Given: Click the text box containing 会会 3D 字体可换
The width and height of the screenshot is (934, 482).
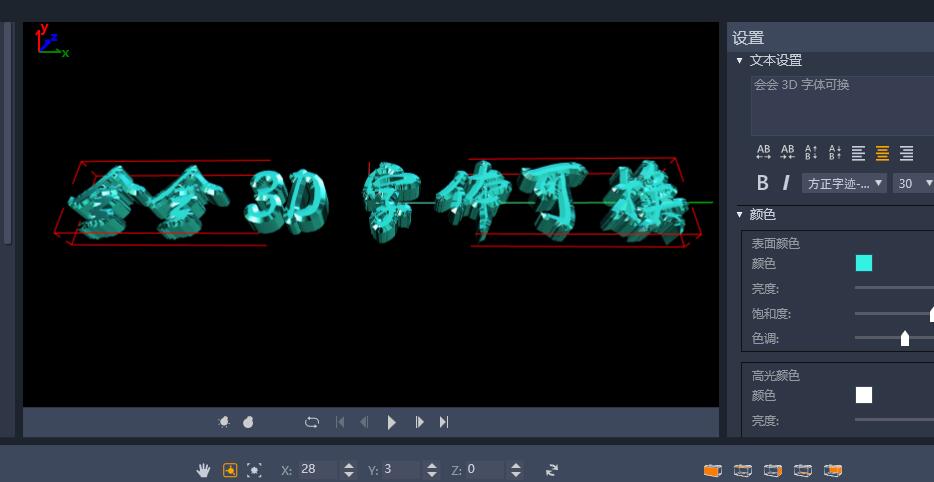Looking at the screenshot, I should tap(842, 106).
